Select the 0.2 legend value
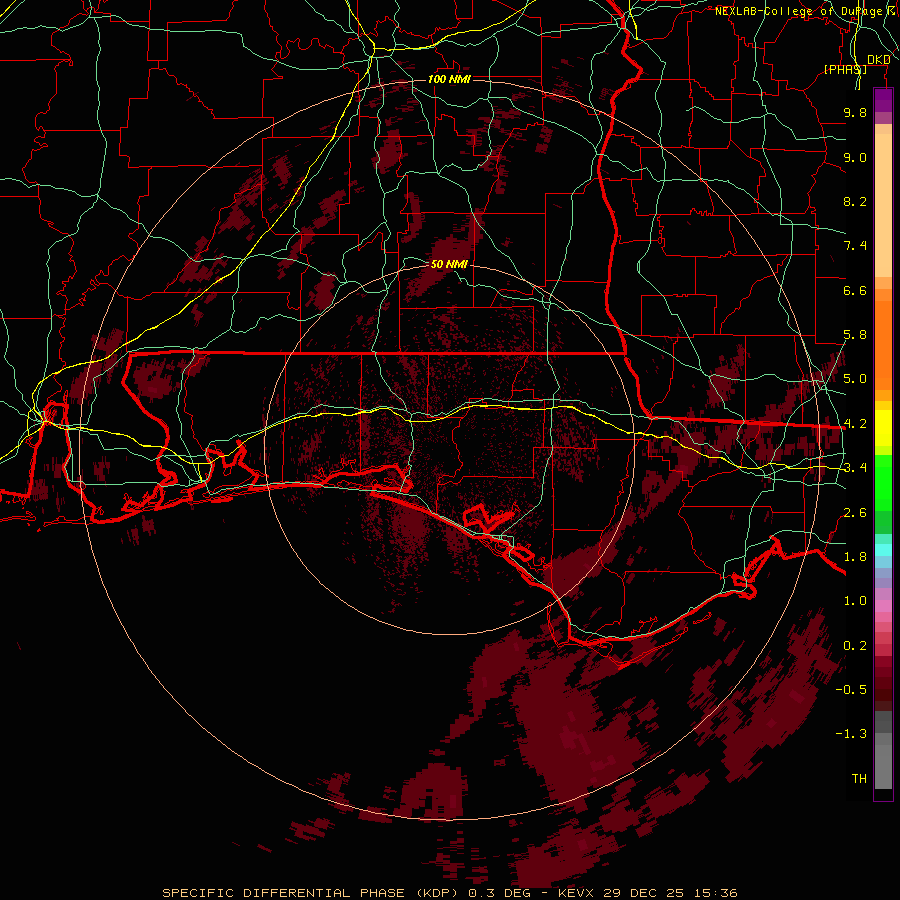 coord(855,646)
